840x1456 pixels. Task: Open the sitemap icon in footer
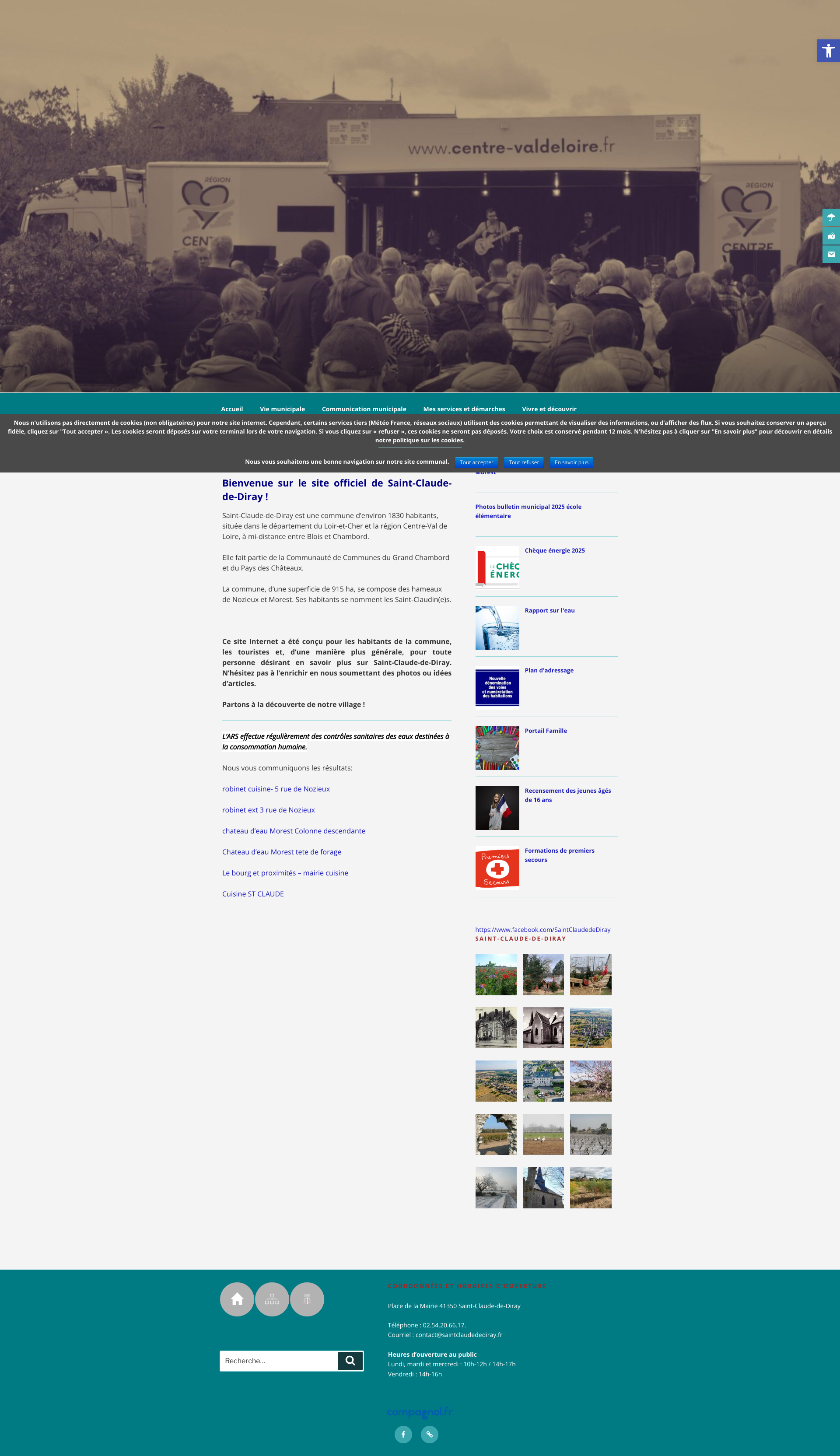[272, 1299]
